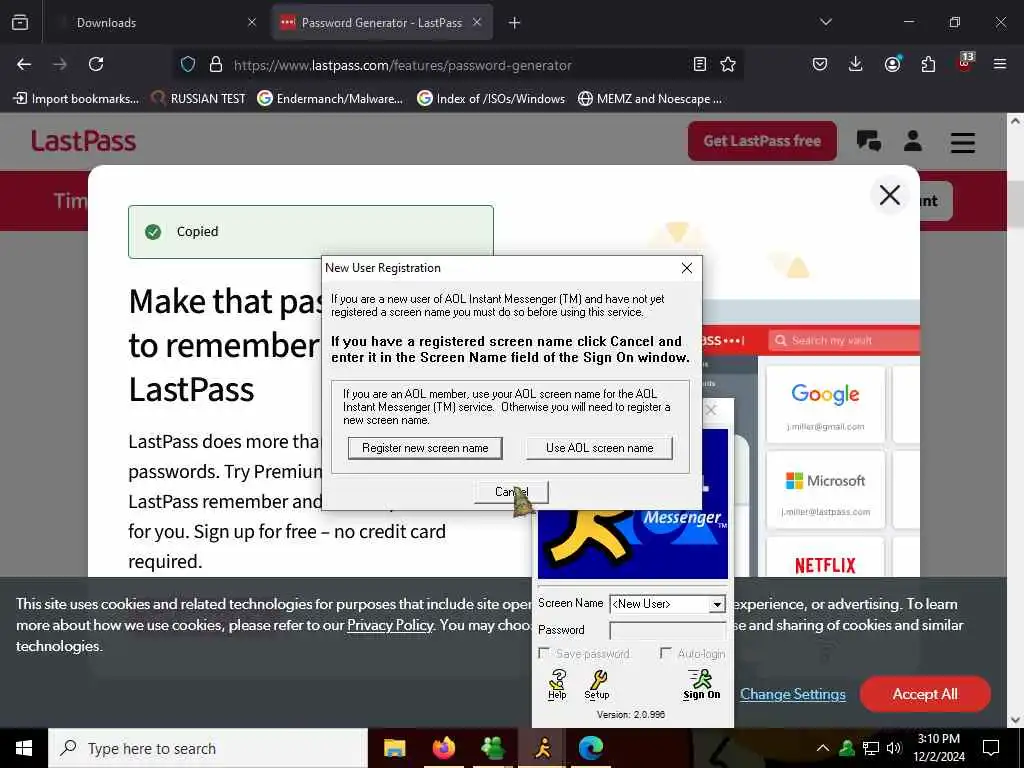Open LastPass chat bubbles icon
The width and height of the screenshot is (1024, 768).
(869, 141)
